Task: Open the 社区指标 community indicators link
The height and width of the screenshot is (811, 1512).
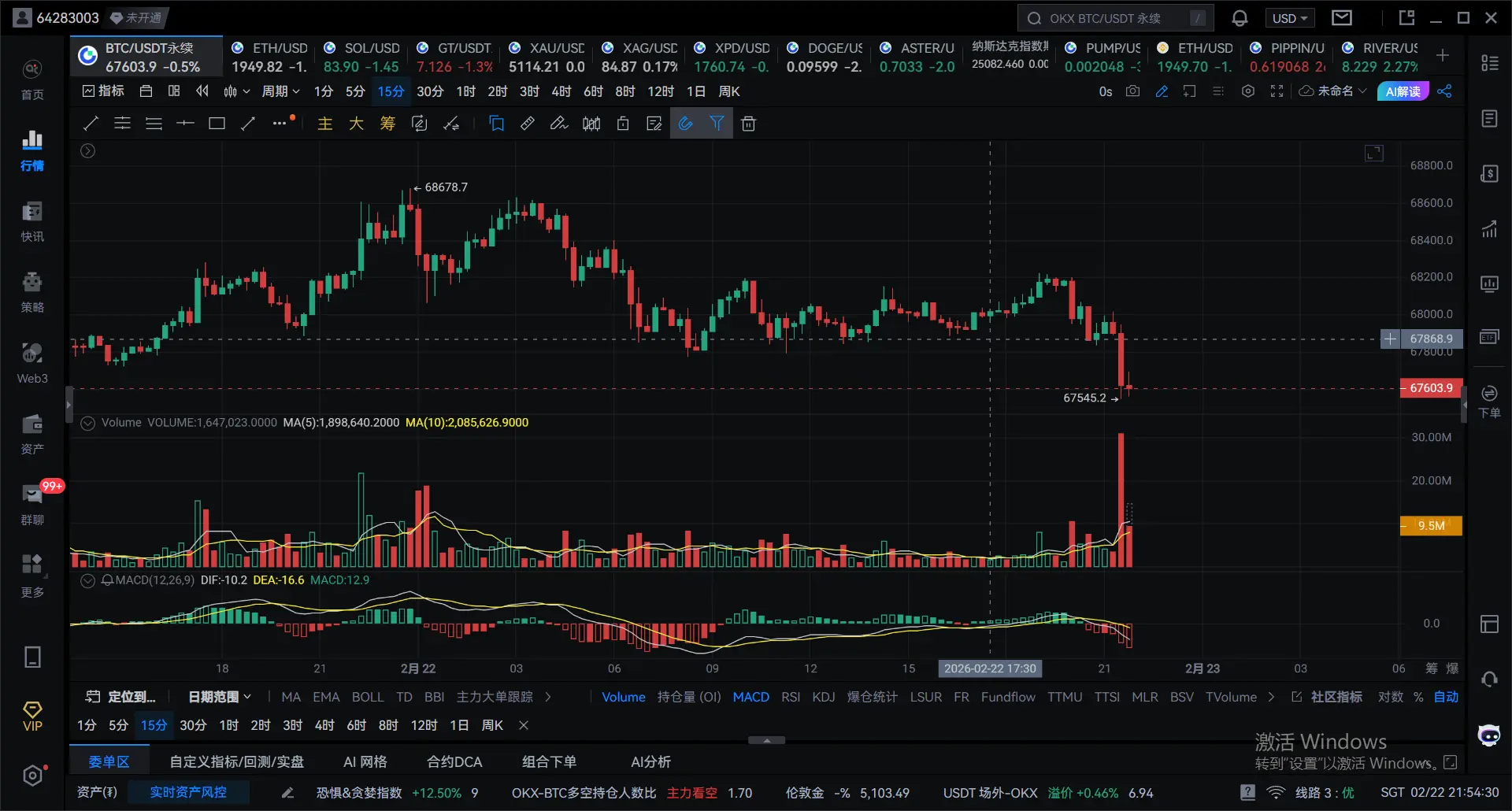Action: tap(1328, 697)
